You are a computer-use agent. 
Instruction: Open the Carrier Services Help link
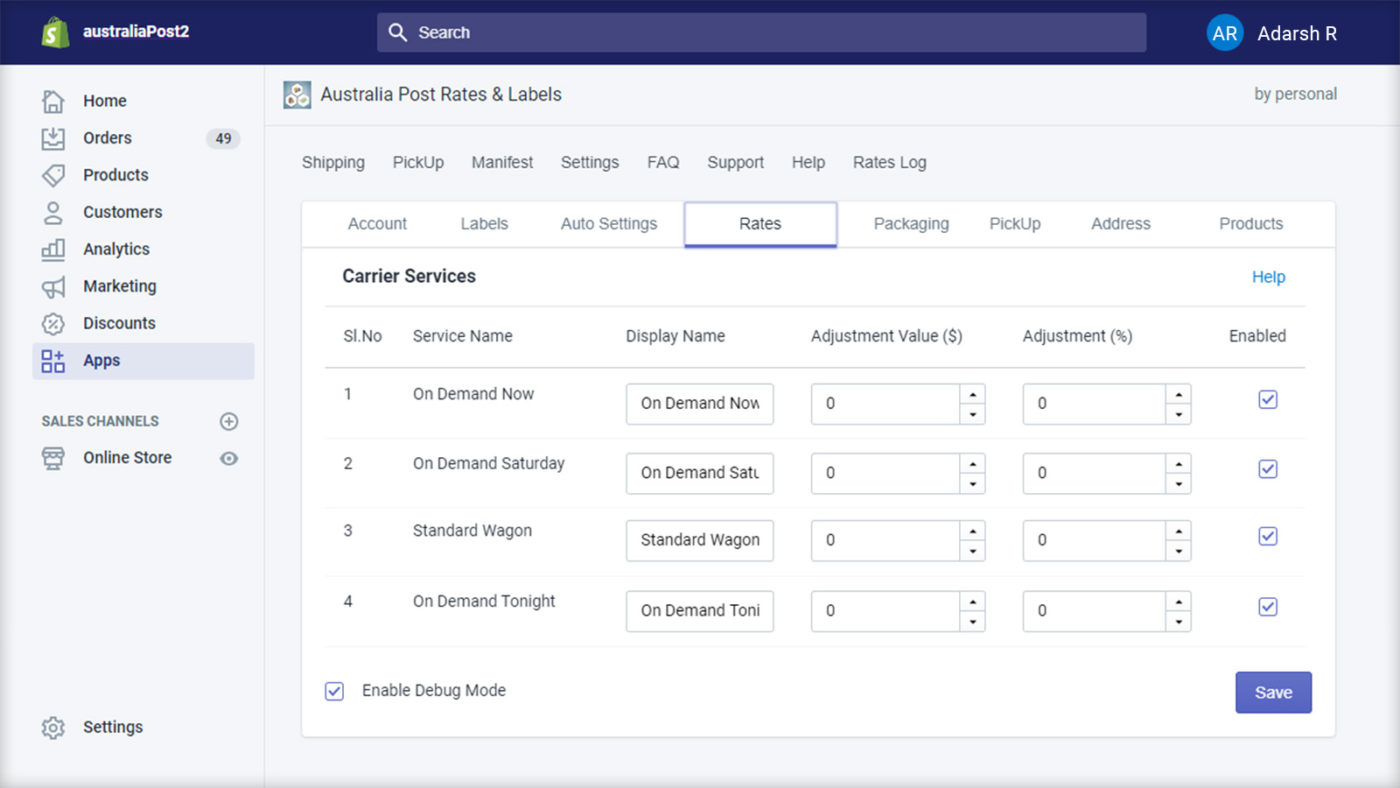tap(1268, 277)
